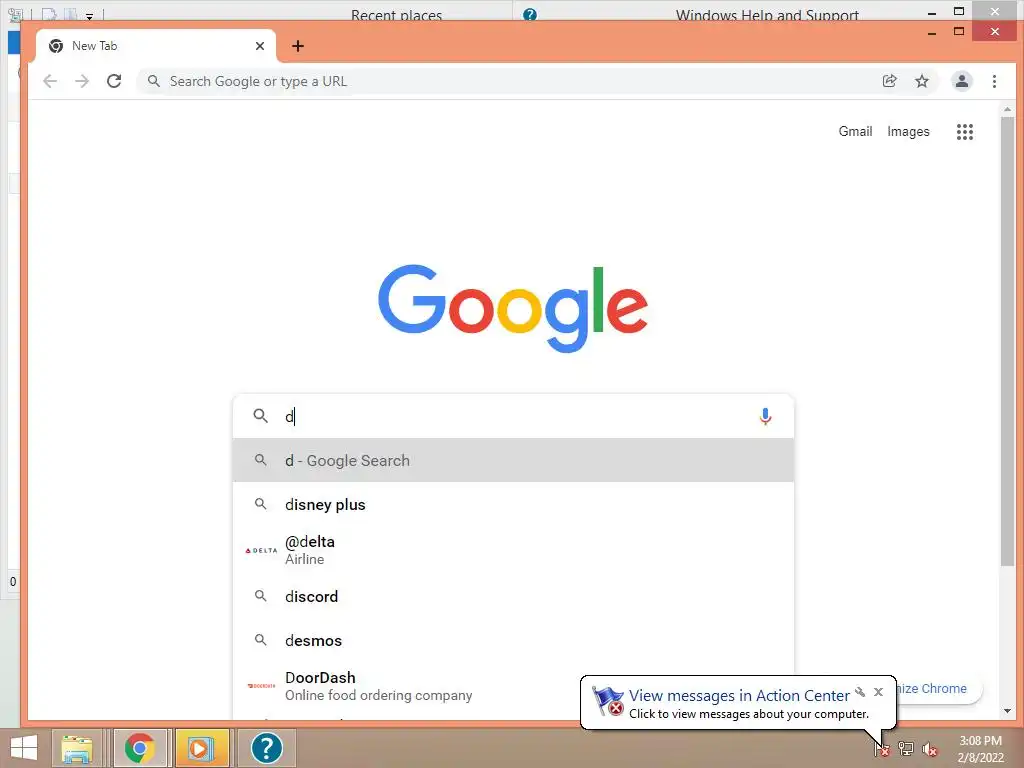Choose the 'disney plus' suggestion
This screenshot has height=768, width=1024.
click(513, 505)
